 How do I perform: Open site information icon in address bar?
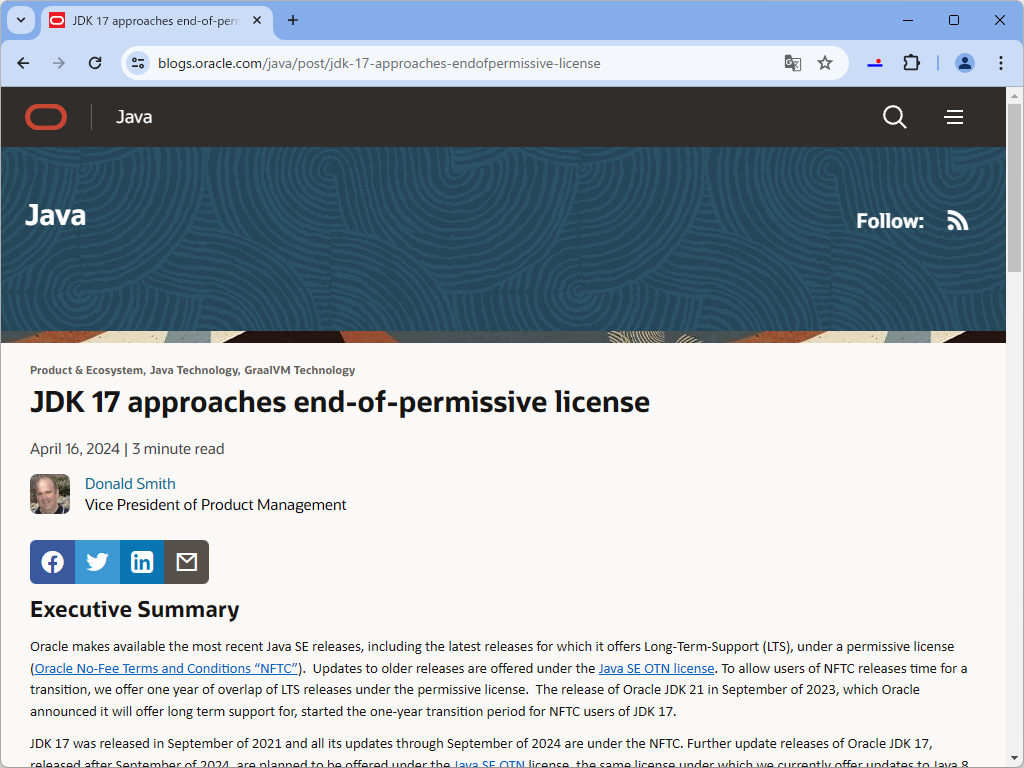(138, 63)
